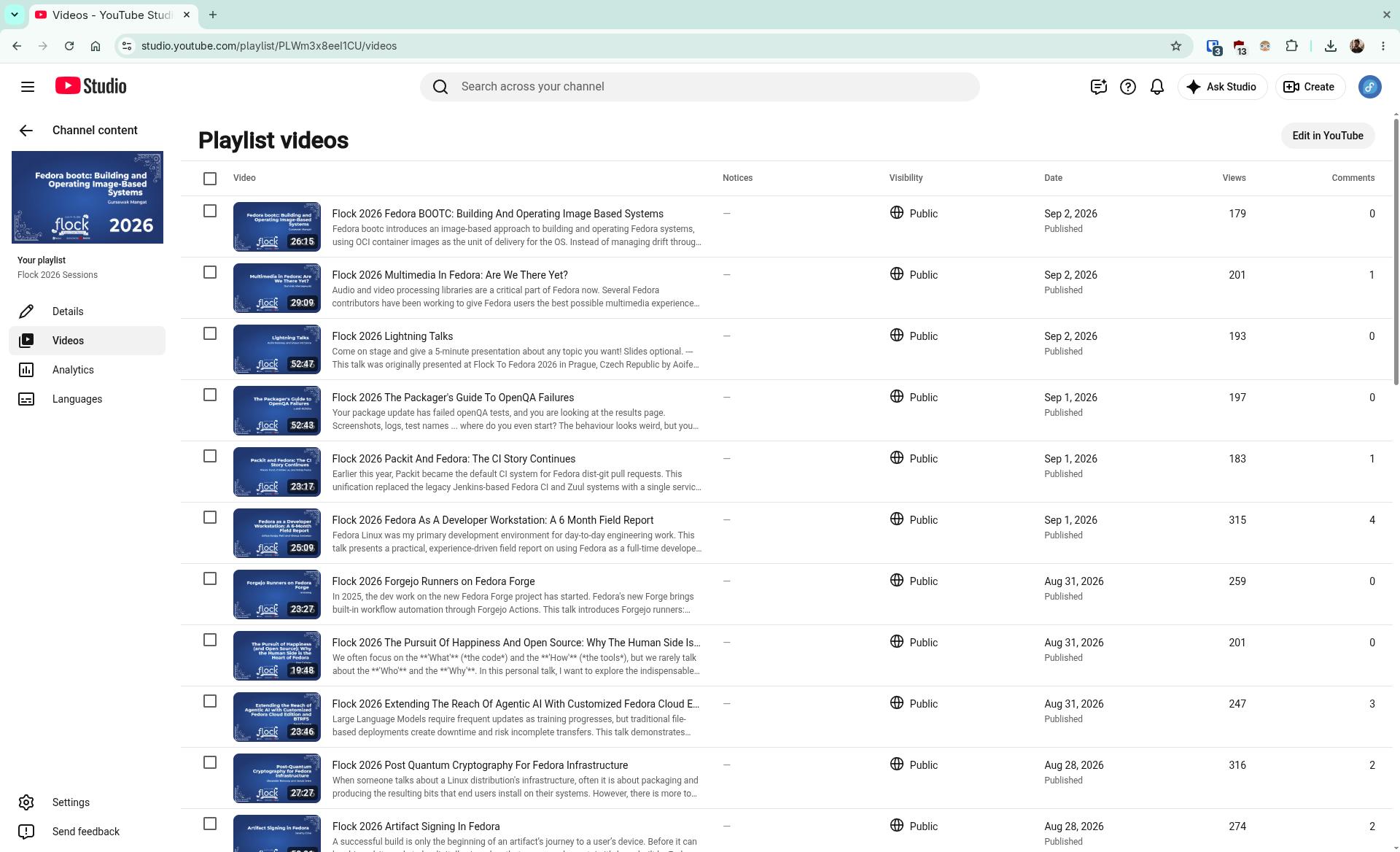Open Chrome extensions puzzle icon
The height and width of the screenshot is (852, 1400).
[x=1291, y=46]
